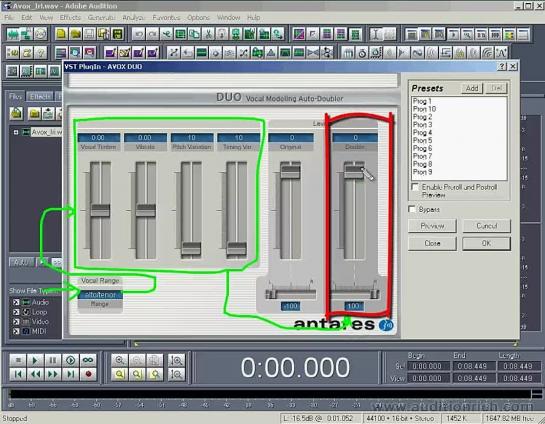Image resolution: width=545 pixels, height=424 pixels.
Task: Click Play to End circled-arrow button
Action: point(71,360)
